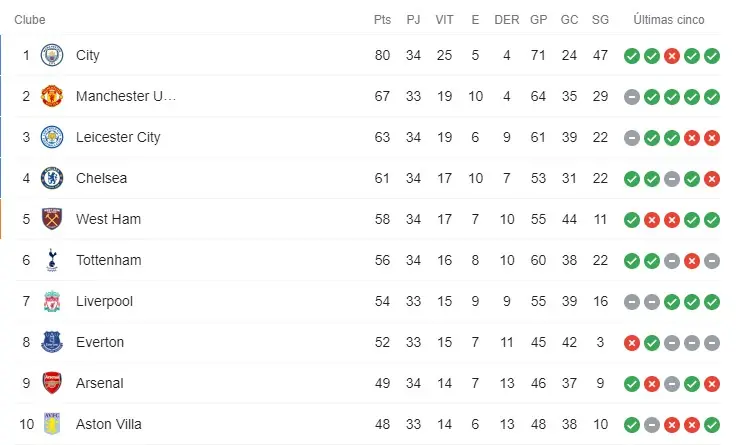Viewport: 746px width, 445px height.
Task: Click the Arsenal club crest
Action: click(x=51, y=384)
